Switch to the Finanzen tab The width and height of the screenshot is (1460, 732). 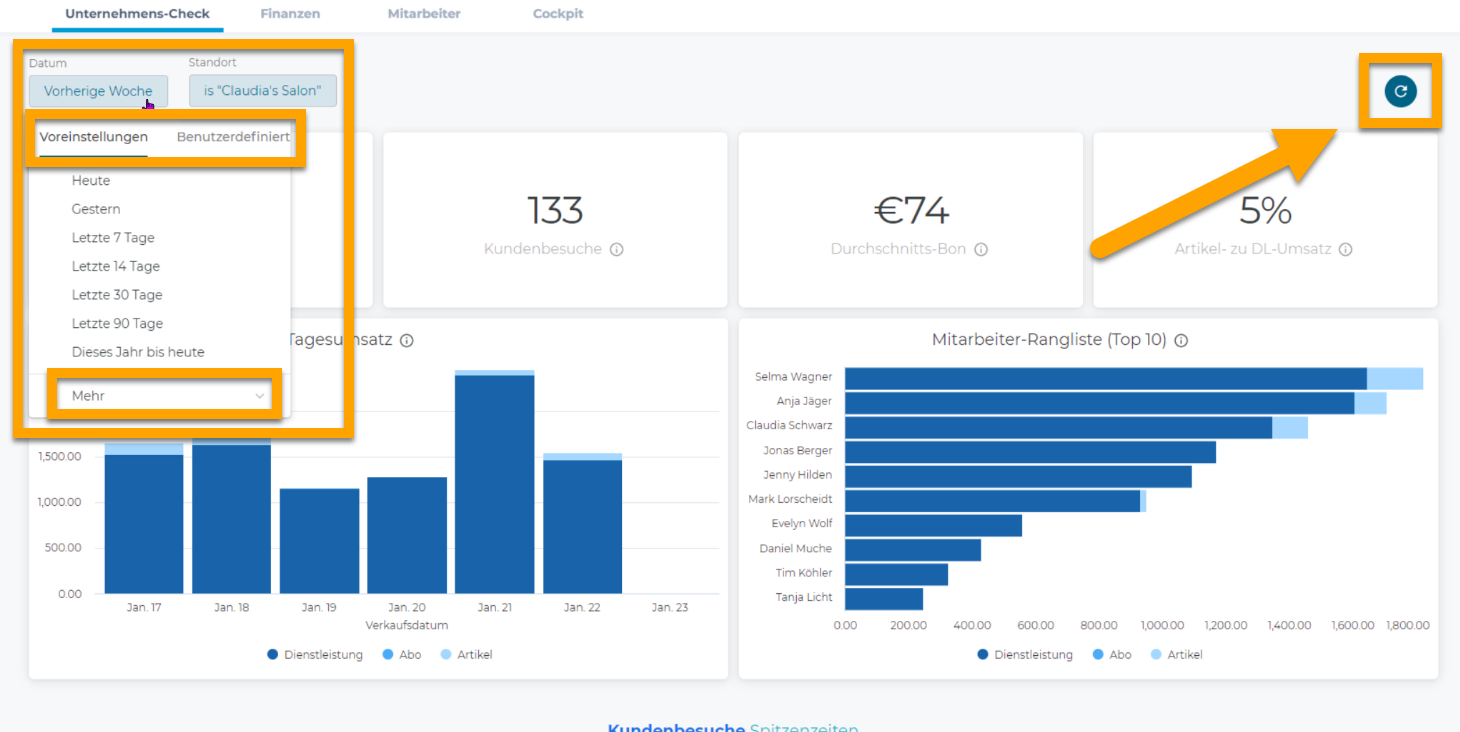tap(290, 14)
